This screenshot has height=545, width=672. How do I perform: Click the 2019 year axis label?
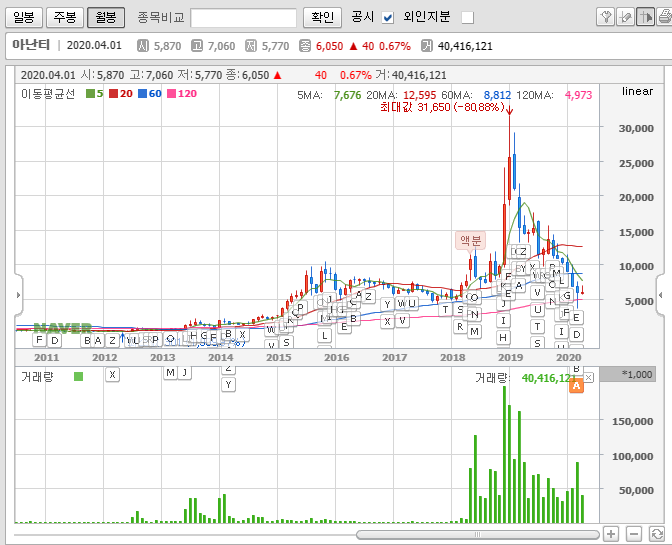point(510,357)
